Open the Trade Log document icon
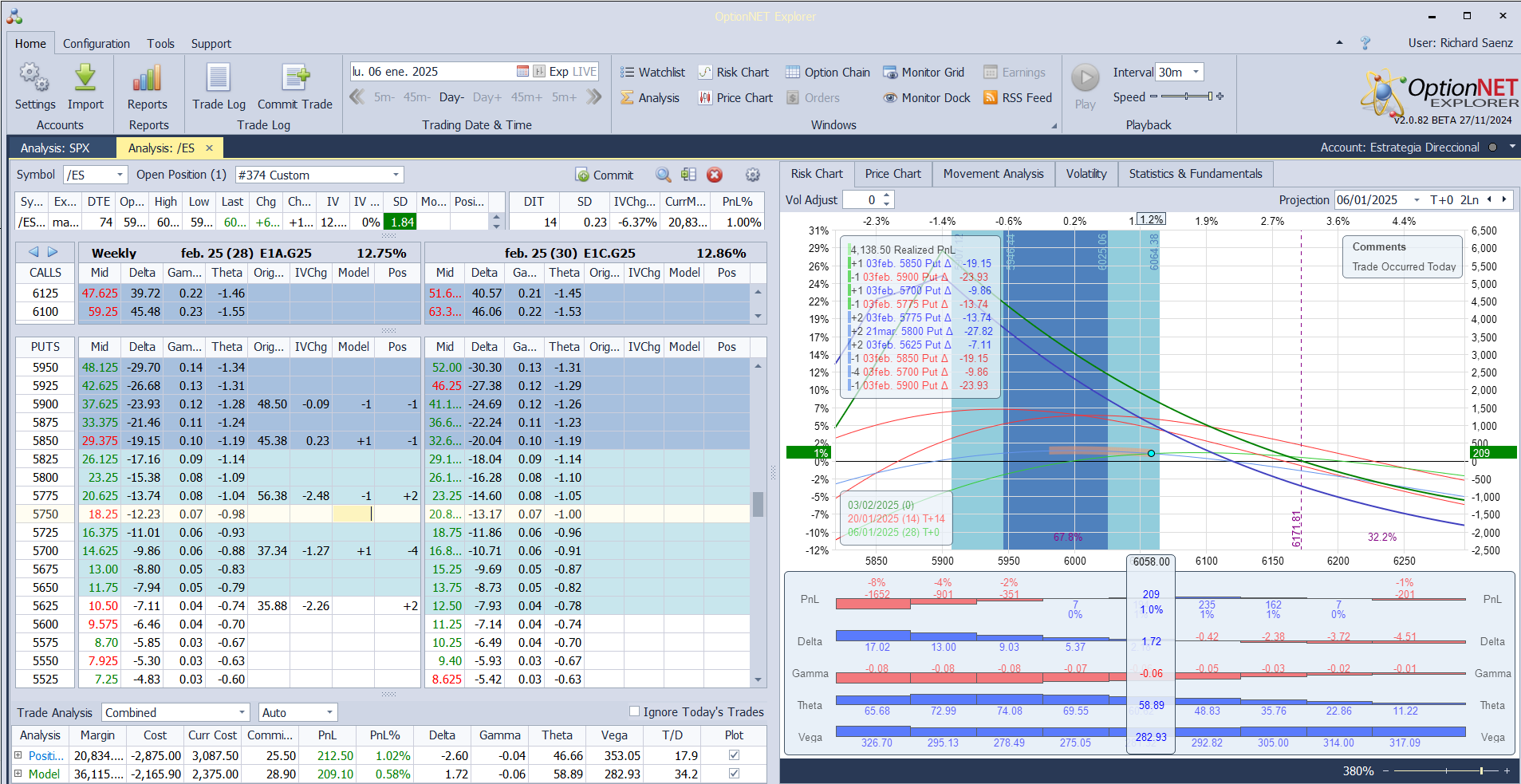This screenshot has height=784, width=1521. [x=219, y=77]
